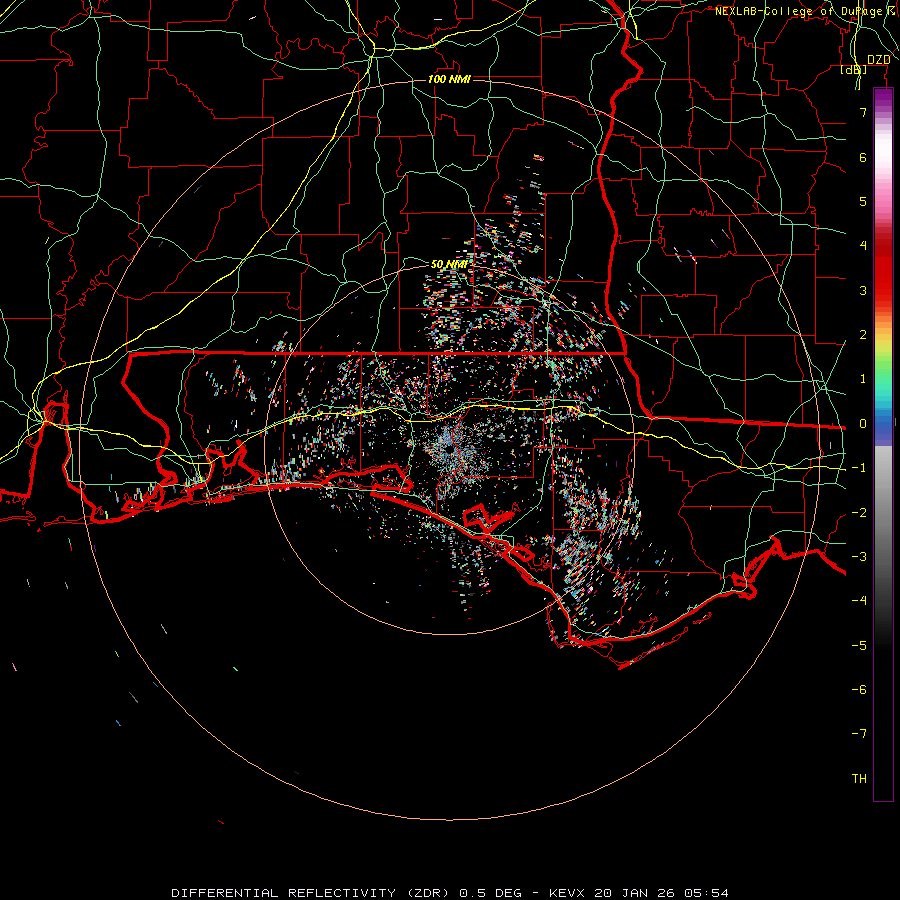Select the "-3" value on color scale
Screen dimensions: 900x900
pyautogui.click(x=859, y=557)
